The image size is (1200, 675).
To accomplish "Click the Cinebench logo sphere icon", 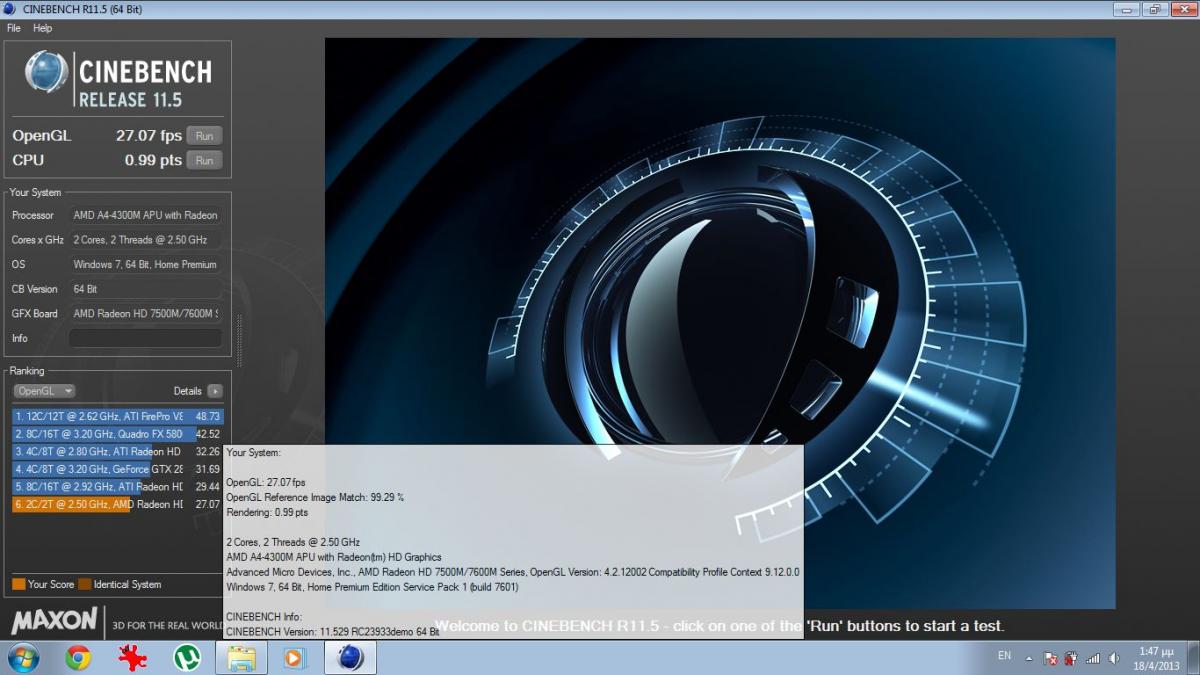I will pos(47,72).
